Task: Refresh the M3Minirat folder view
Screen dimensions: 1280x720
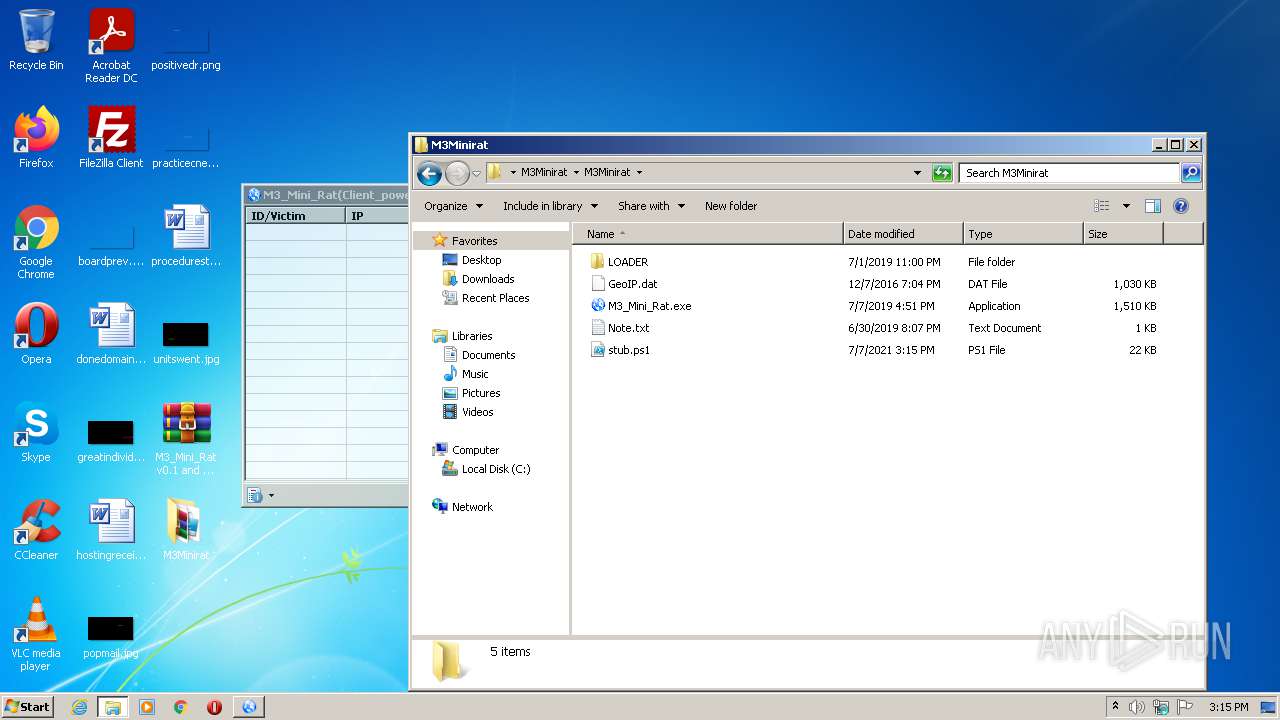Action: click(x=942, y=173)
